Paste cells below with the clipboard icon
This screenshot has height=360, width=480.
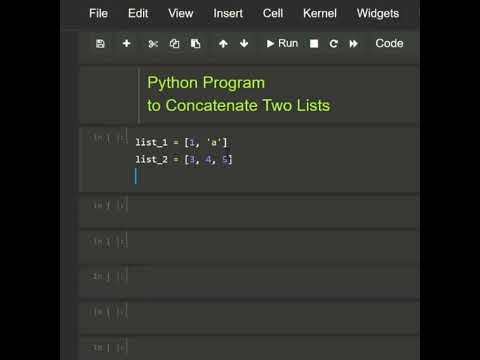pyautogui.click(x=195, y=44)
